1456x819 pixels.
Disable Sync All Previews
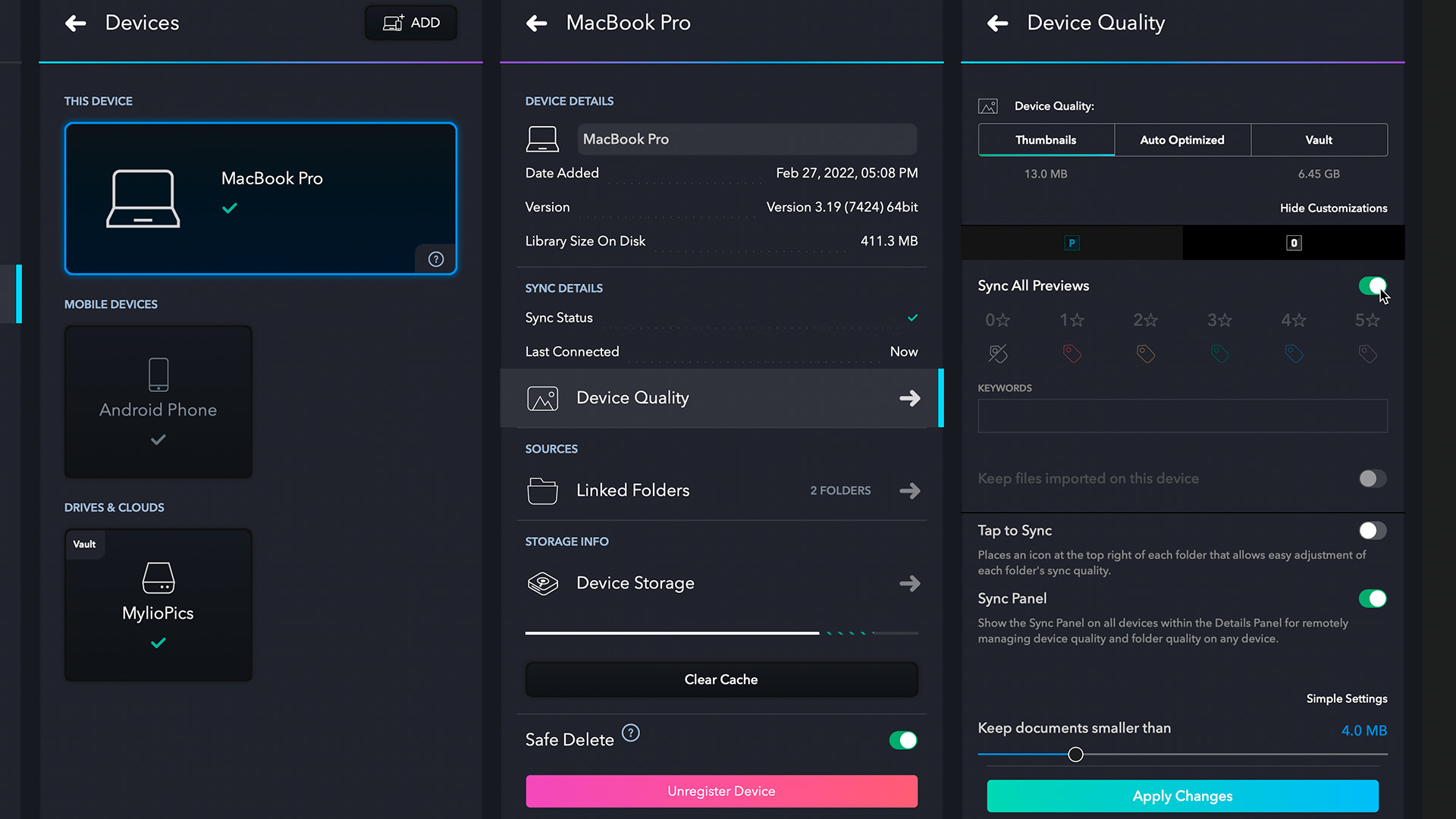[x=1373, y=286]
